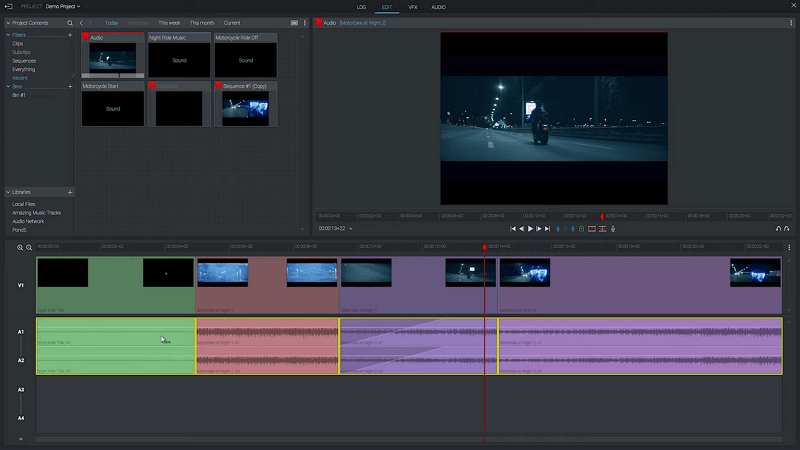Collapse the Project Contents panel
Screen dimensions: 800x450
coord(8,23)
